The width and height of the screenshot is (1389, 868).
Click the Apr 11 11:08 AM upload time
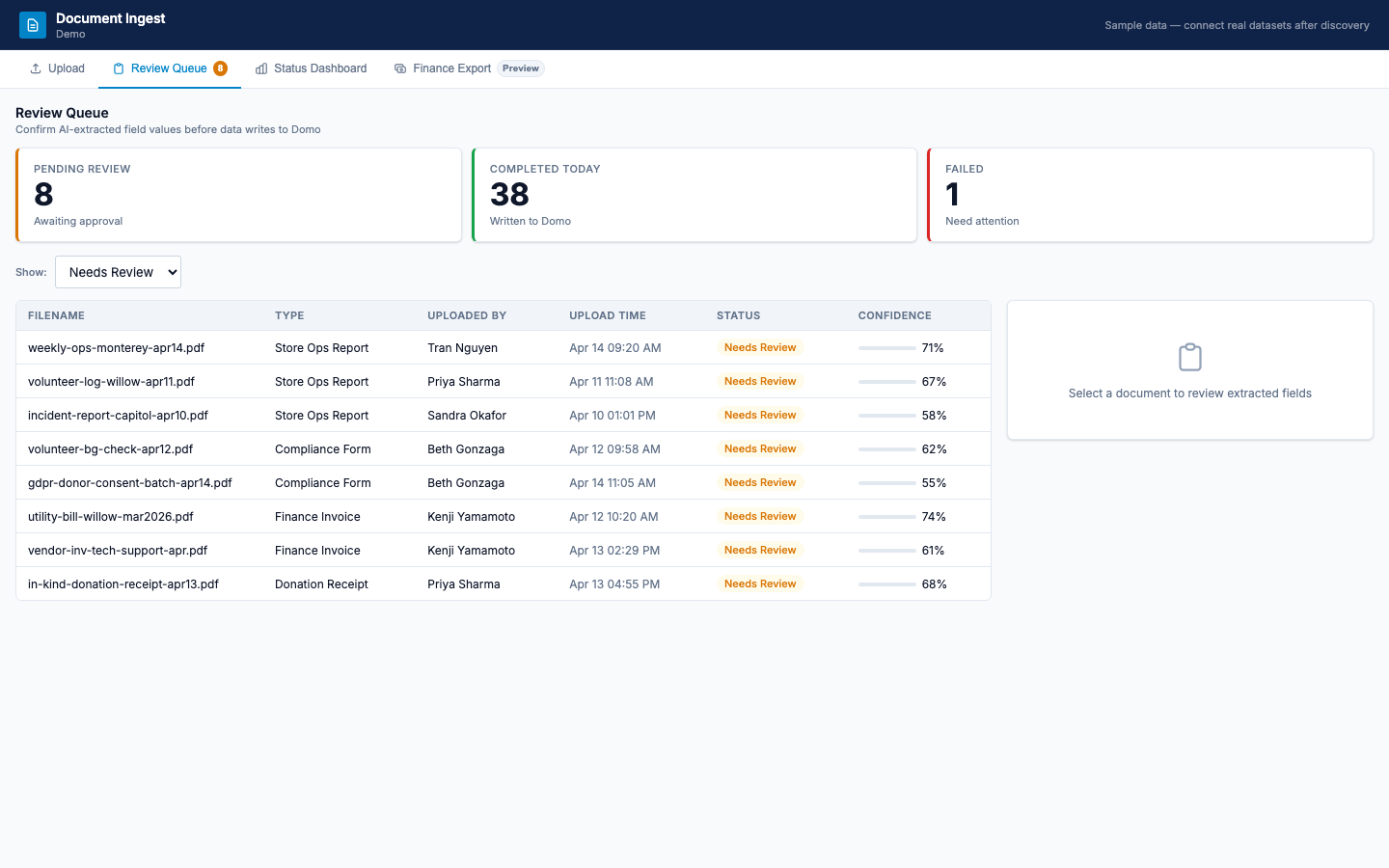[612, 381]
